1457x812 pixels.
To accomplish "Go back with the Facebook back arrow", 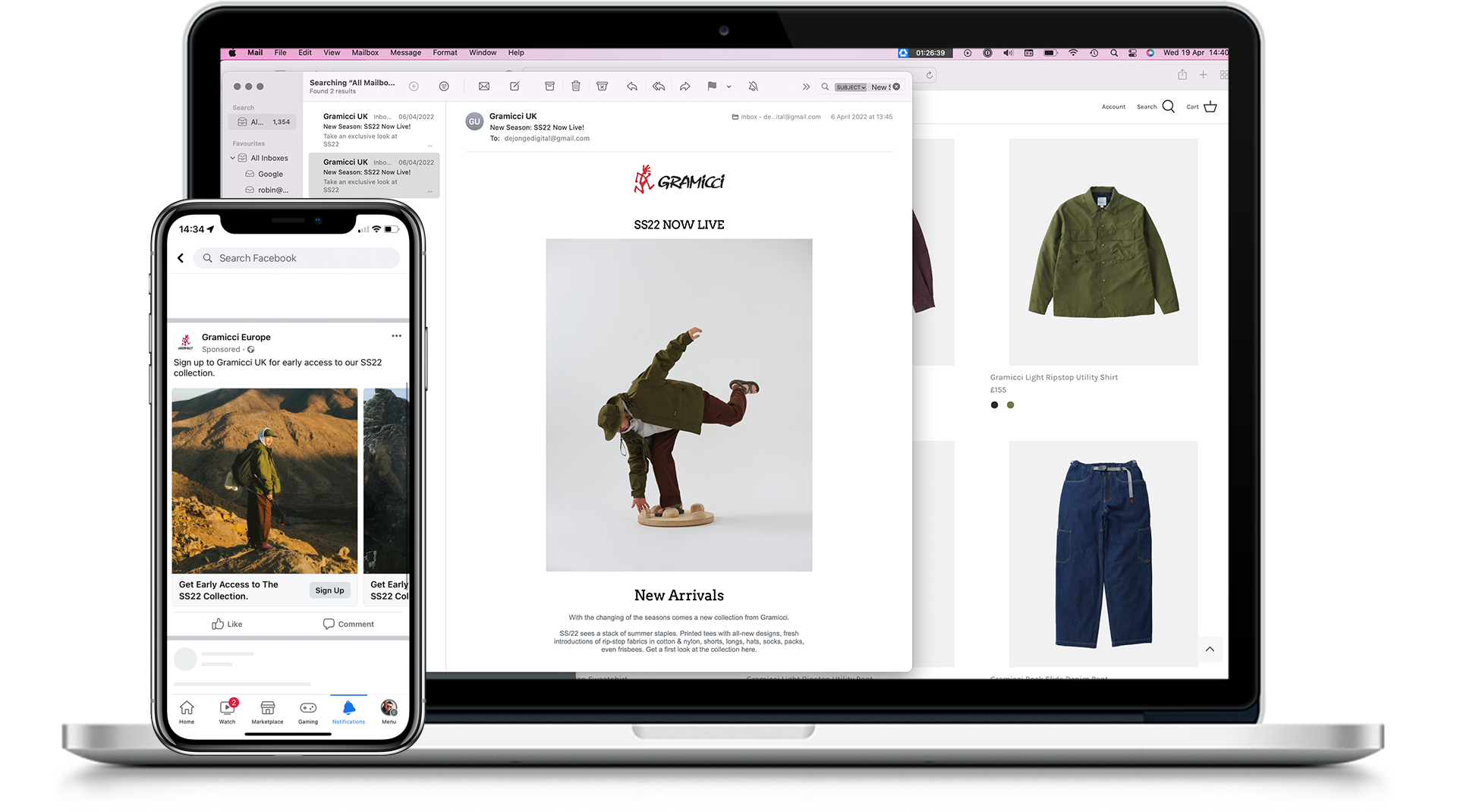I will (x=181, y=258).
